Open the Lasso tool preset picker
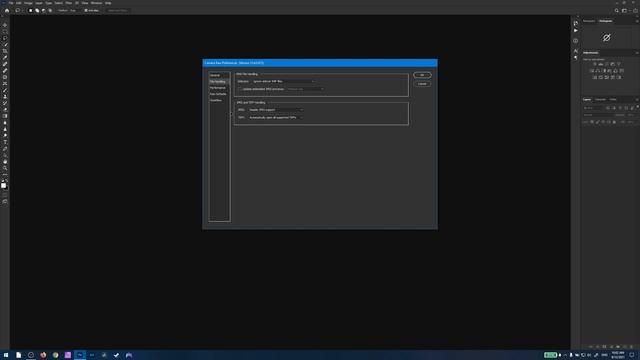 coord(19,11)
